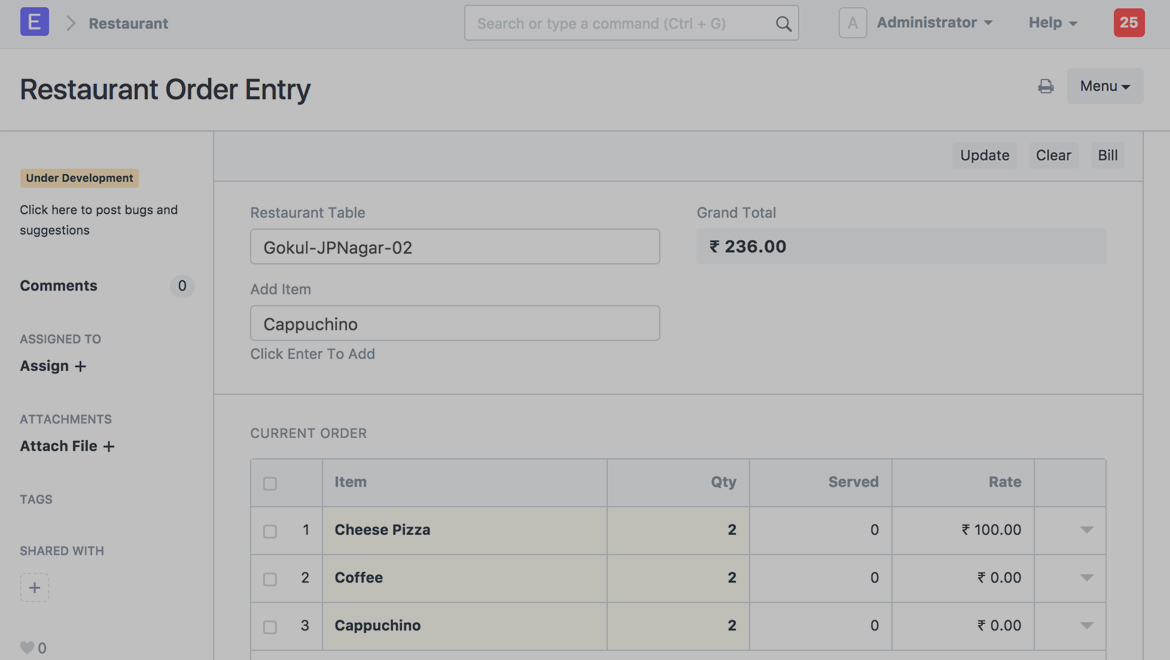Click the Restaurant breadcrumb link
1170x660 pixels.
coord(128,23)
